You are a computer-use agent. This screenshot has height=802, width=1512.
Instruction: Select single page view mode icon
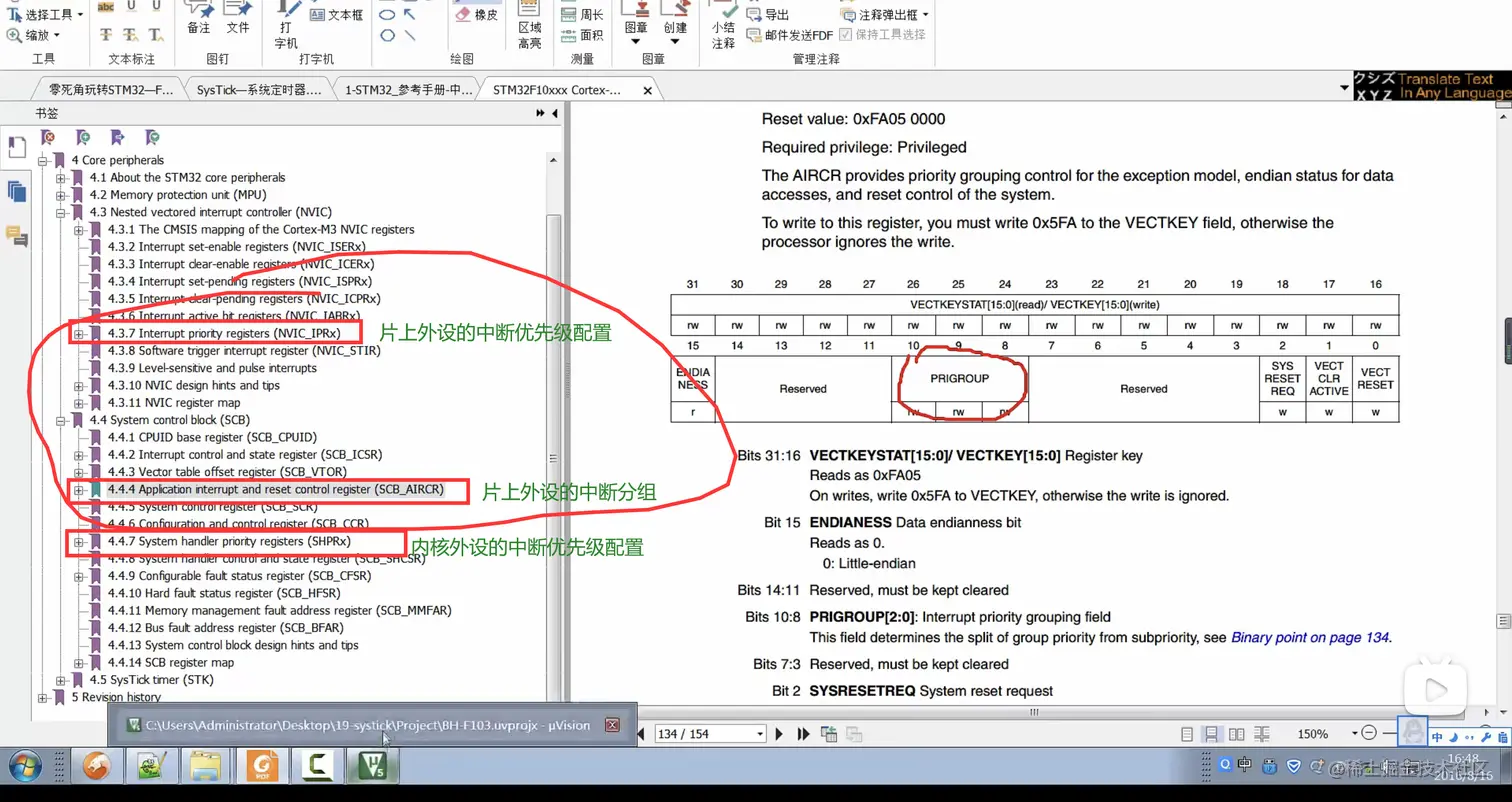tap(1187, 734)
